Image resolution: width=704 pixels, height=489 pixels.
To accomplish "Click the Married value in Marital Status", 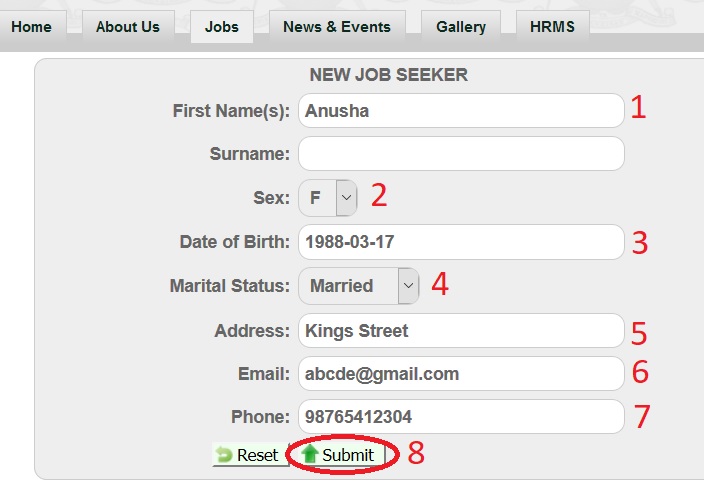I will coord(347,286).
